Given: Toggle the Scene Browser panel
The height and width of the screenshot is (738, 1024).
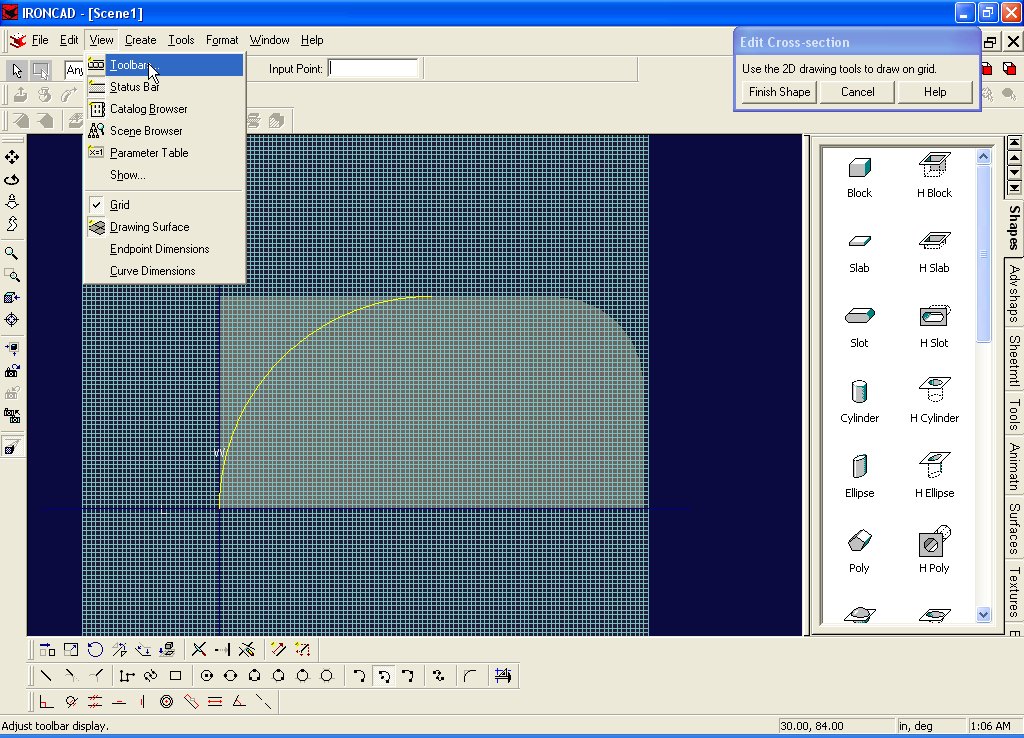Looking at the screenshot, I should click(165, 131).
